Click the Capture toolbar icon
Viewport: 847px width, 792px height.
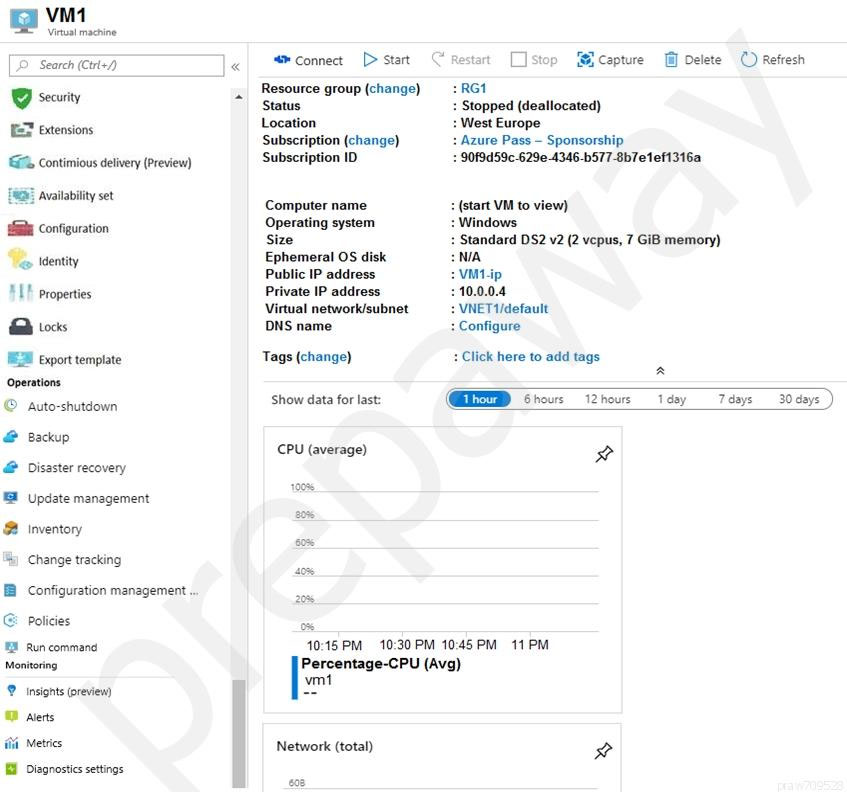pyautogui.click(x=585, y=59)
